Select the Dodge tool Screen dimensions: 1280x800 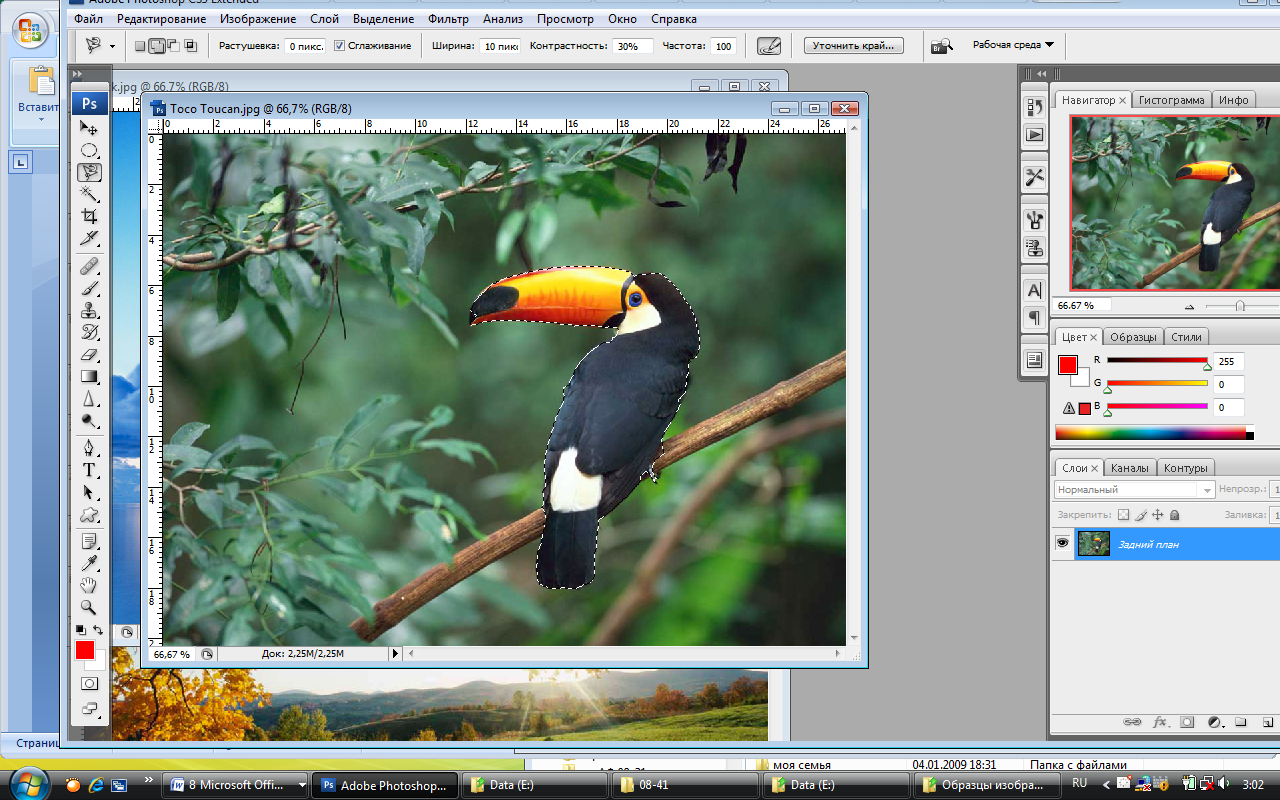89,421
